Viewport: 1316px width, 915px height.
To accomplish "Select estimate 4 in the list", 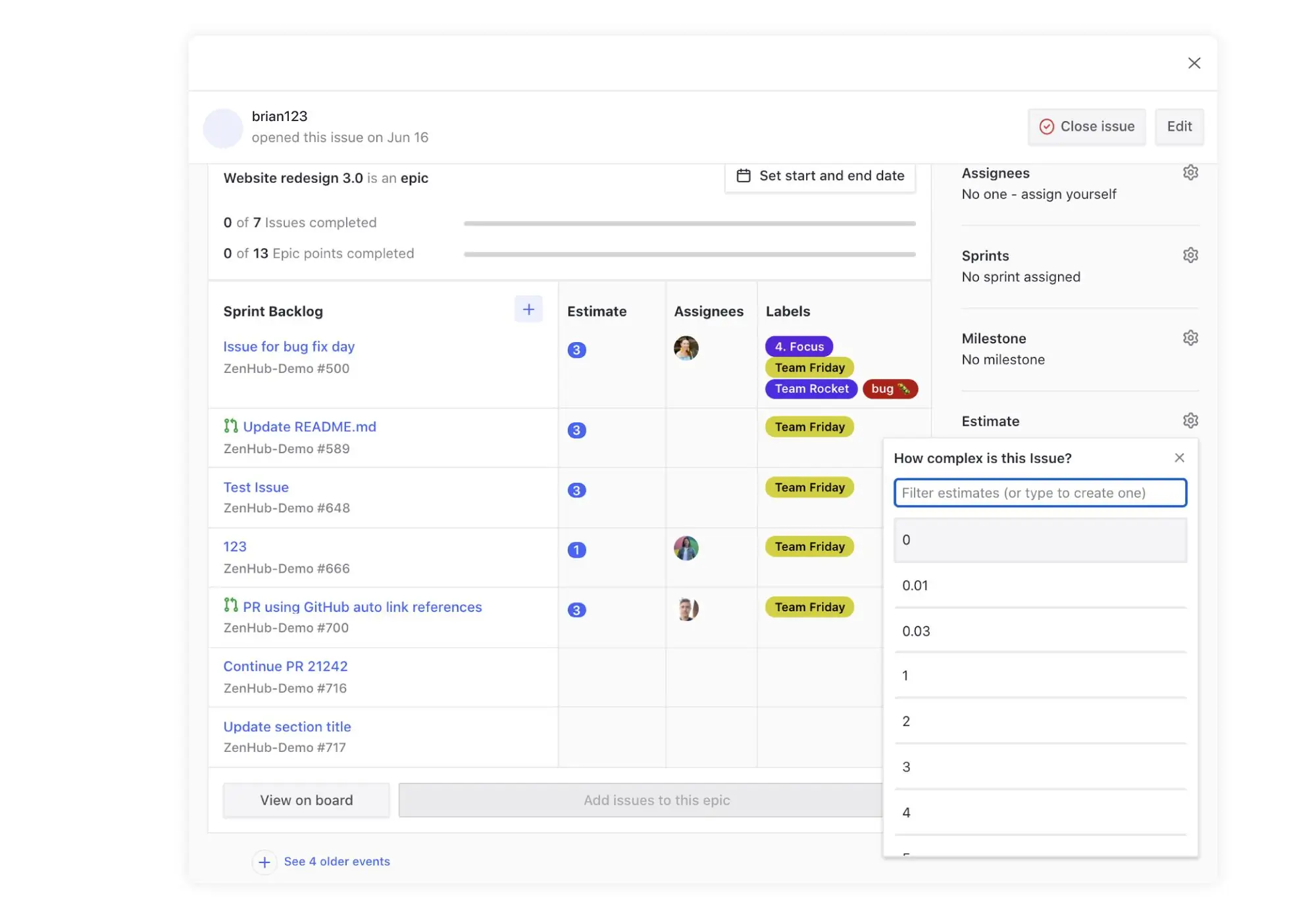I will pyautogui.click(x=1040, y=812).
